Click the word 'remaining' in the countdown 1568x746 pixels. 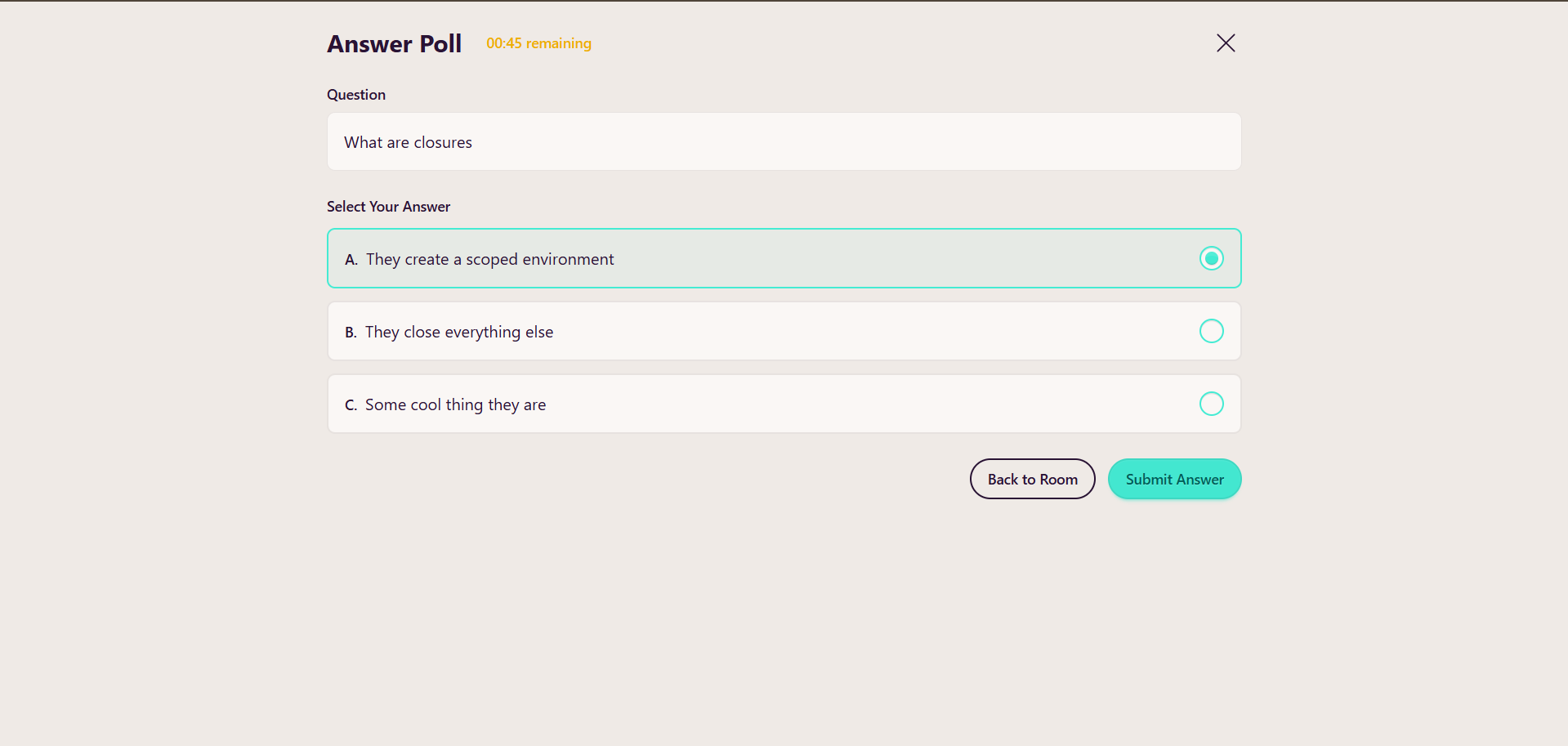558,43
